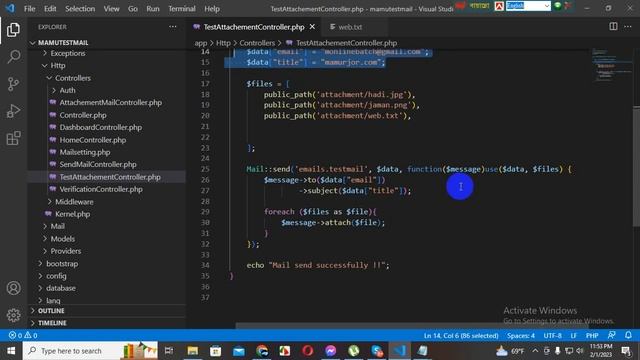Click the Windows taskbar search box
Screen dimensions: 640x360
tap(90, 351)
